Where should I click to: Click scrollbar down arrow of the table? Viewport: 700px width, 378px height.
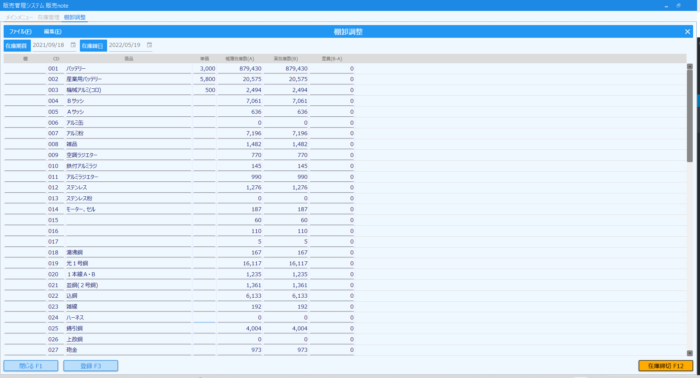[690, 353]
